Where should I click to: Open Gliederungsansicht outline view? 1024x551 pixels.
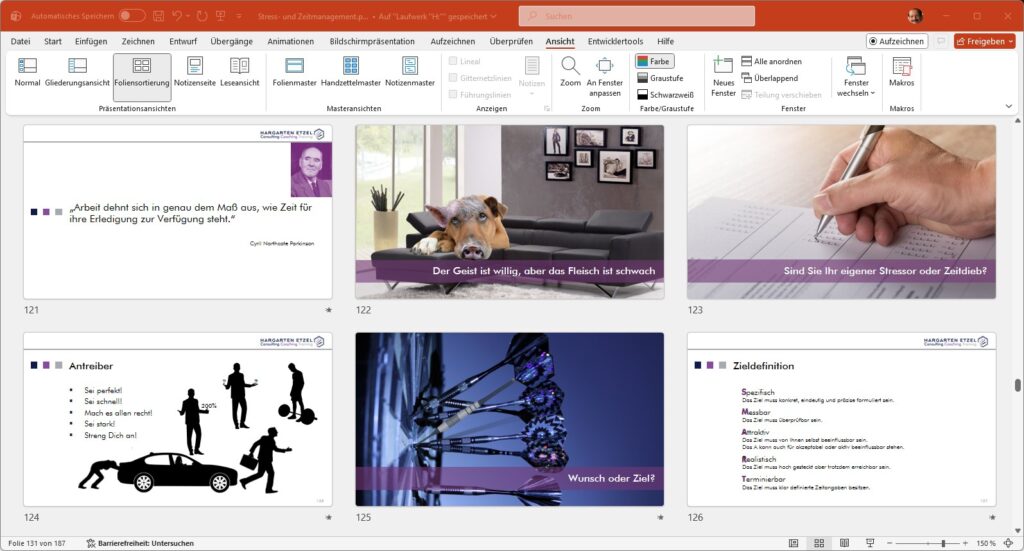point(77,72)
